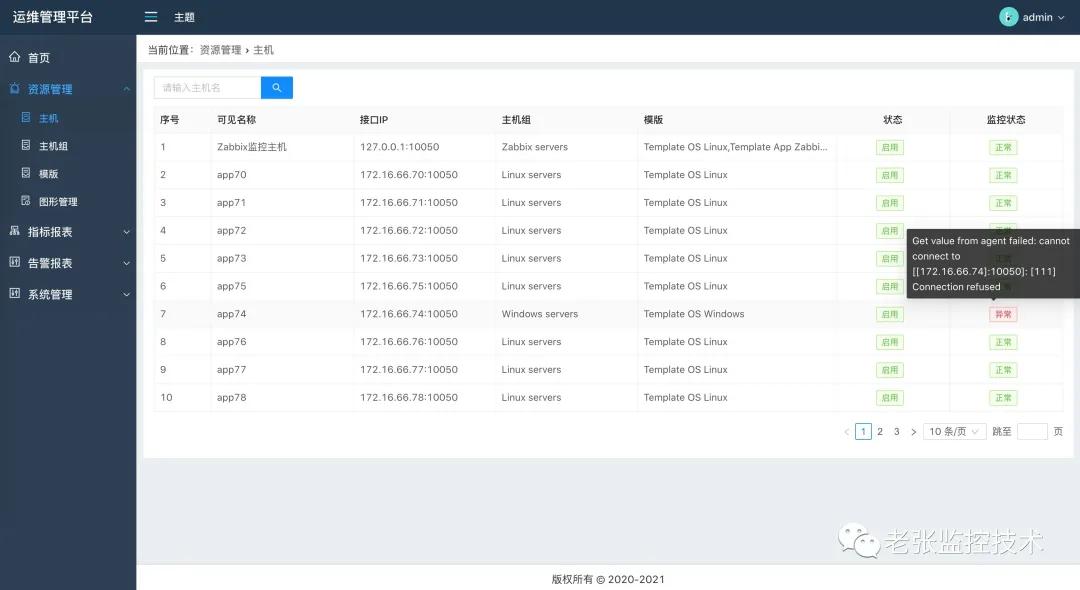Open the 10条/页 page size dropdown
The height and width of the screenshot is (590, 1080).
954,431
